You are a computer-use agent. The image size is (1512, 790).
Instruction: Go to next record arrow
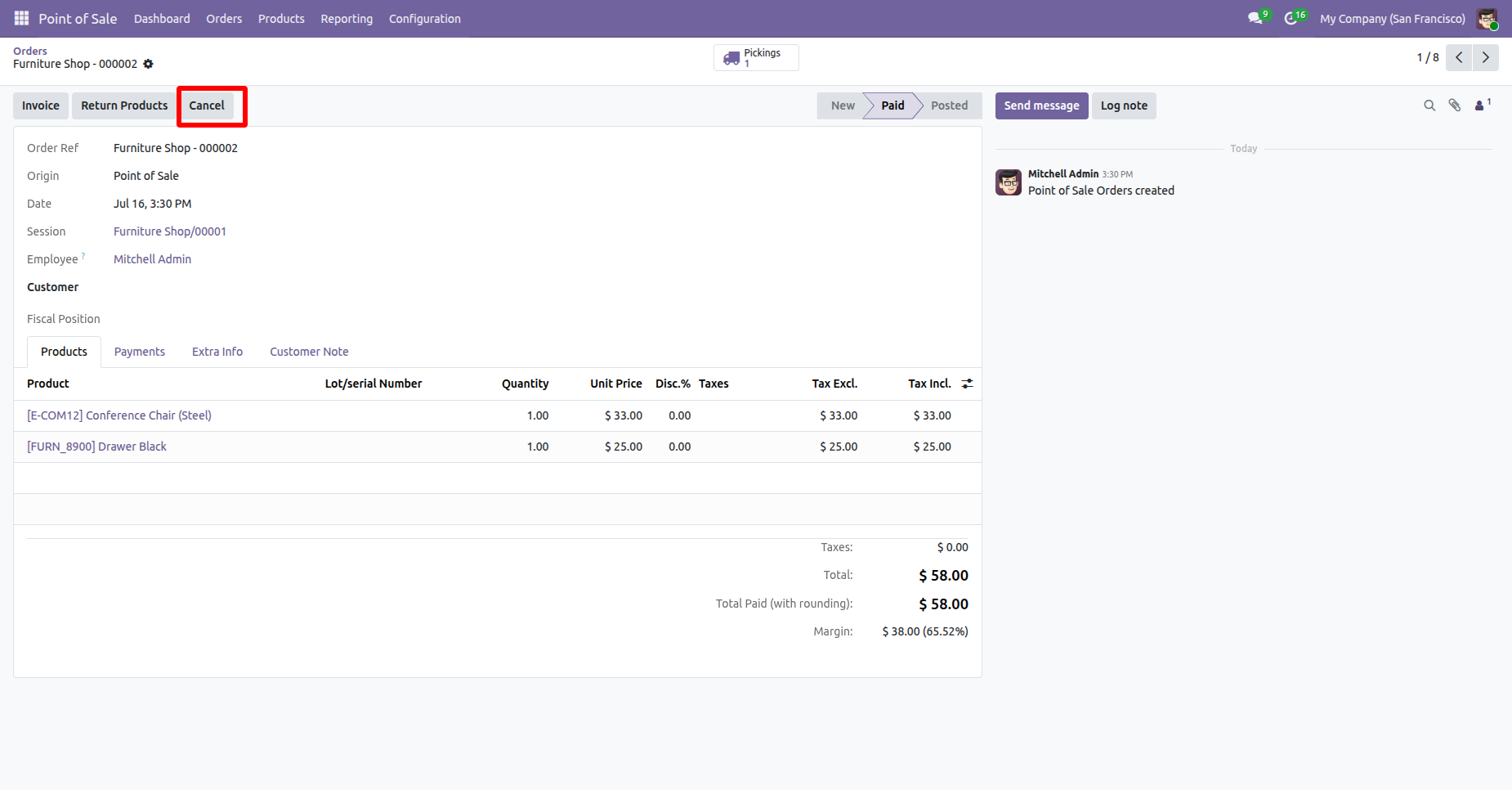[1486, 57]
